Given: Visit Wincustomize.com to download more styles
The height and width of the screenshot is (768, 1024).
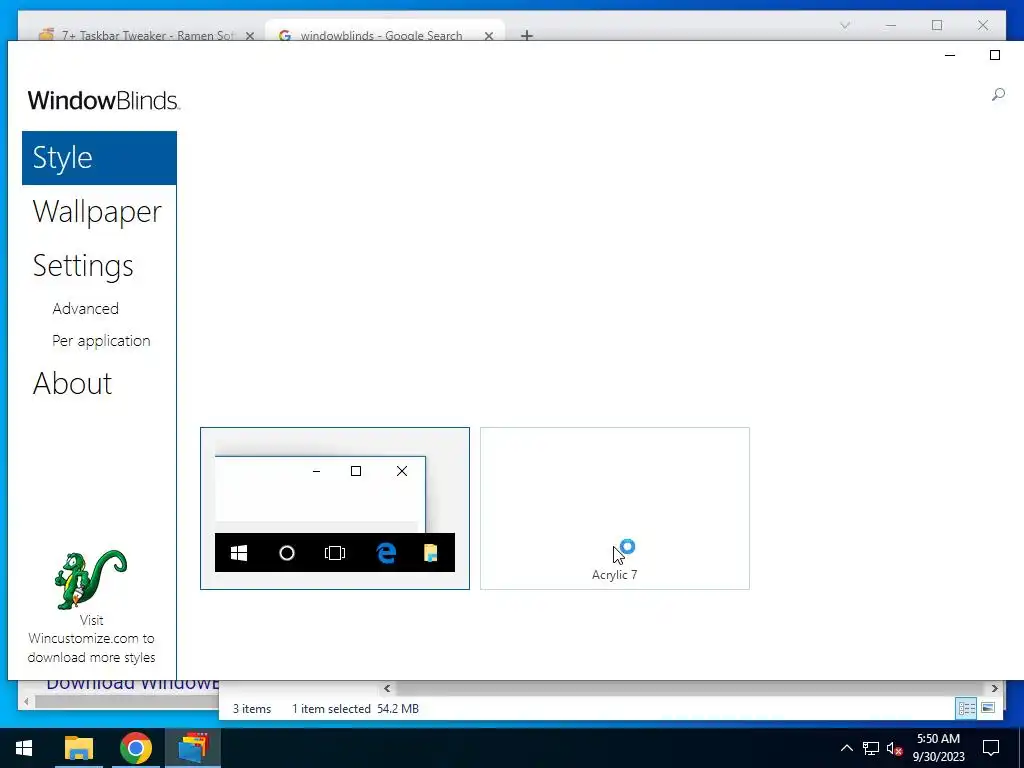Looking at the screenshot, I should [91, 639].
